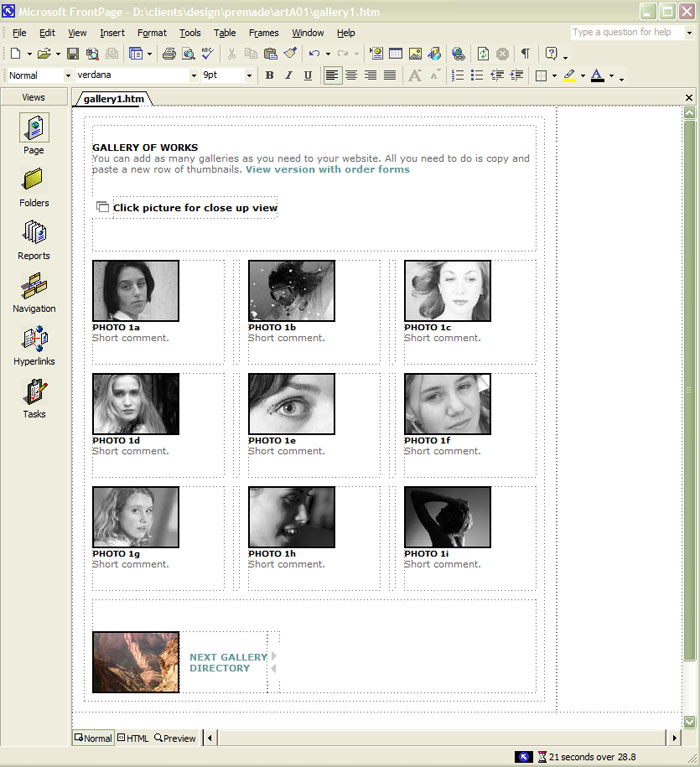Select the Navigation view icon
This screenshot has width=700, height=767.
34,292
